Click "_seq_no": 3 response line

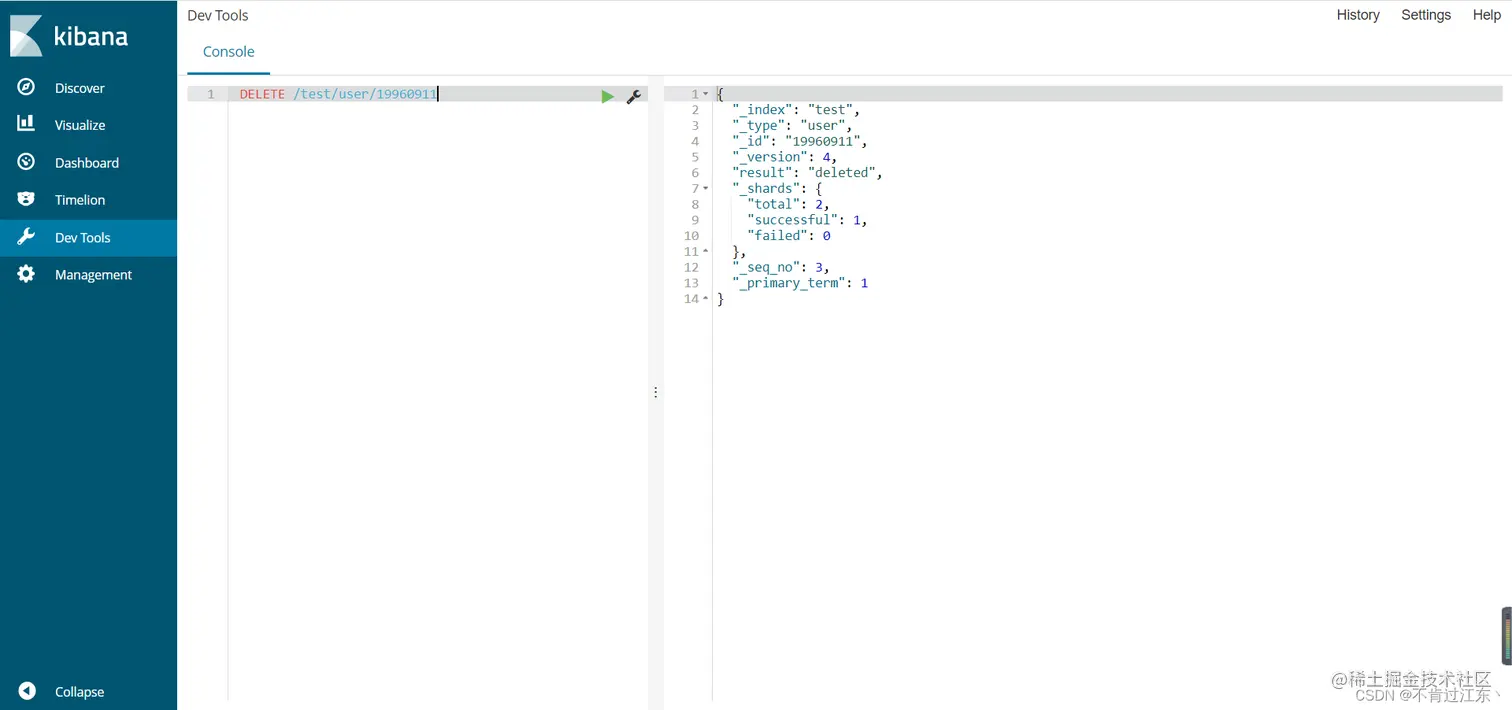[780, 267]
